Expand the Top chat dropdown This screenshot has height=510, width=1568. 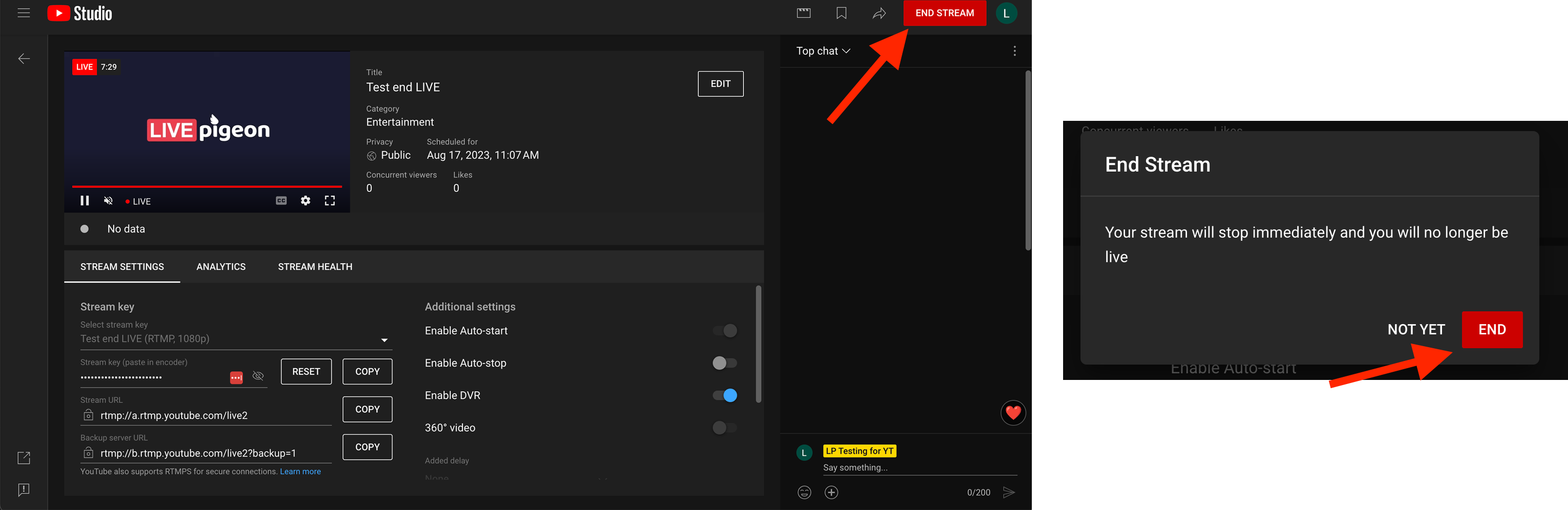823,51
